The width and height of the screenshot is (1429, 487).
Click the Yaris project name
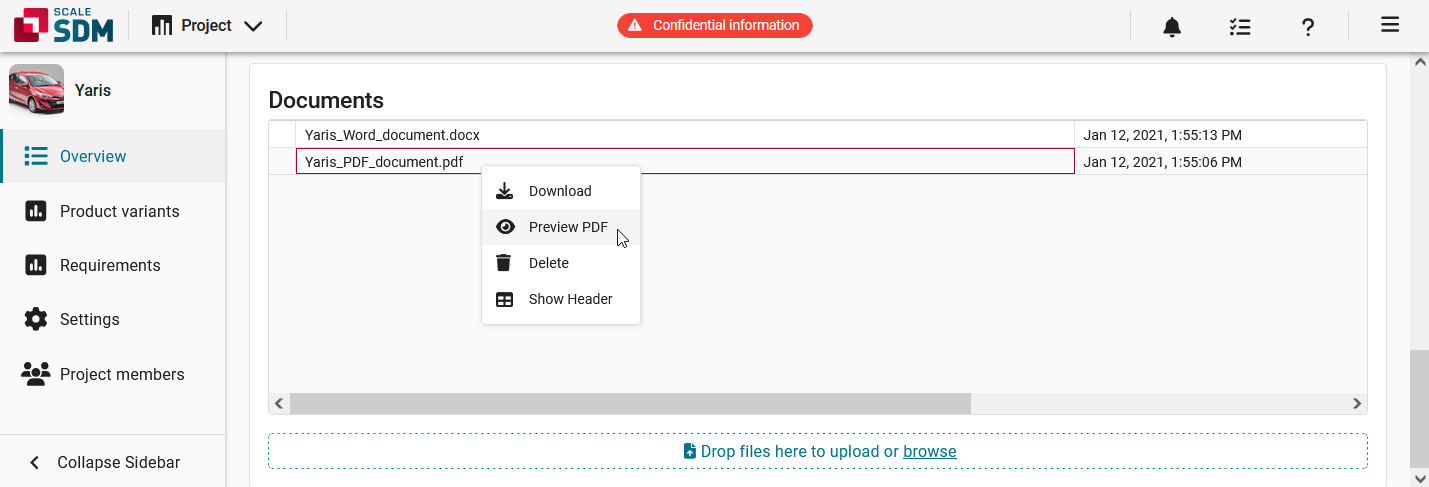point(93,90)
